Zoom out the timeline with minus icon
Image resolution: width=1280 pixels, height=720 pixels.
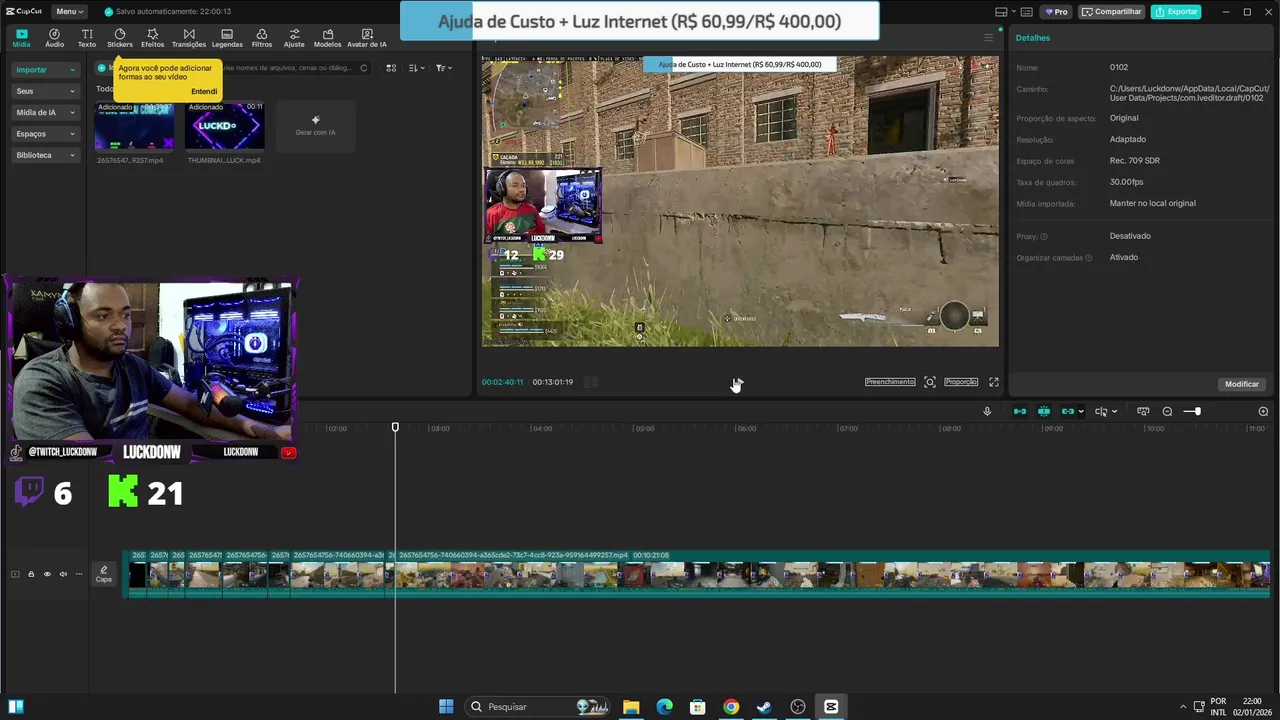tap(1167, 411)
